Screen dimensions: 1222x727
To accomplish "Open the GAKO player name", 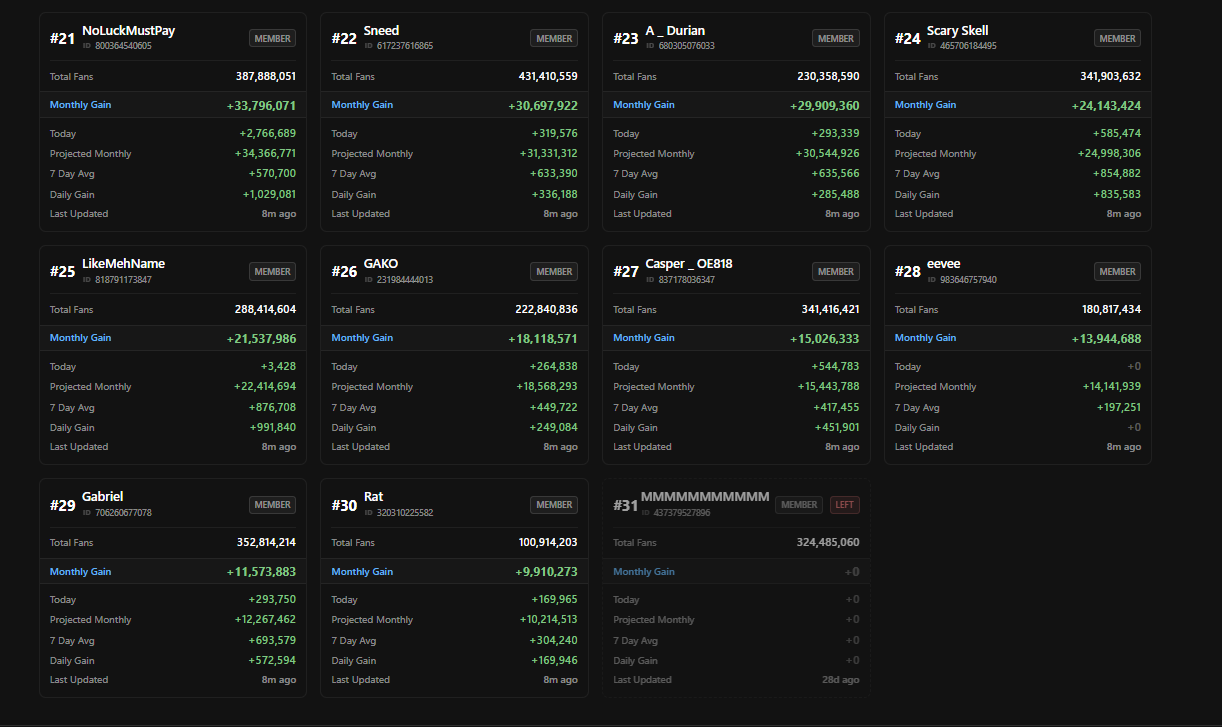I will (381, 264).
